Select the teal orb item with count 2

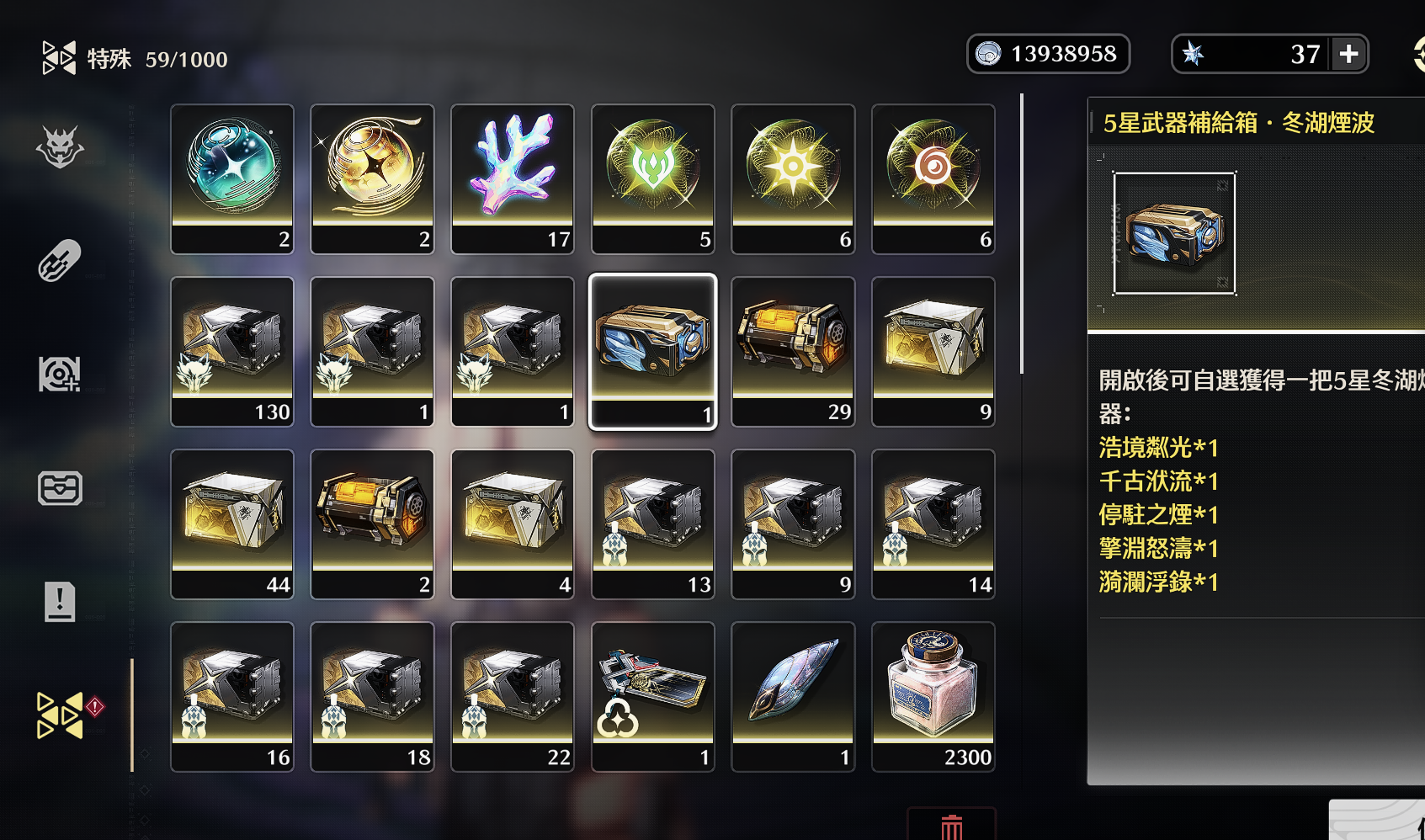coord(232,178)
